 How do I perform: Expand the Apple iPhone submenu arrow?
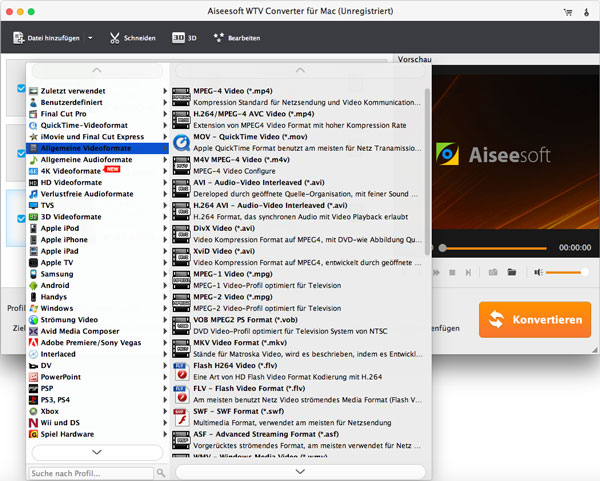click(165, 240)
